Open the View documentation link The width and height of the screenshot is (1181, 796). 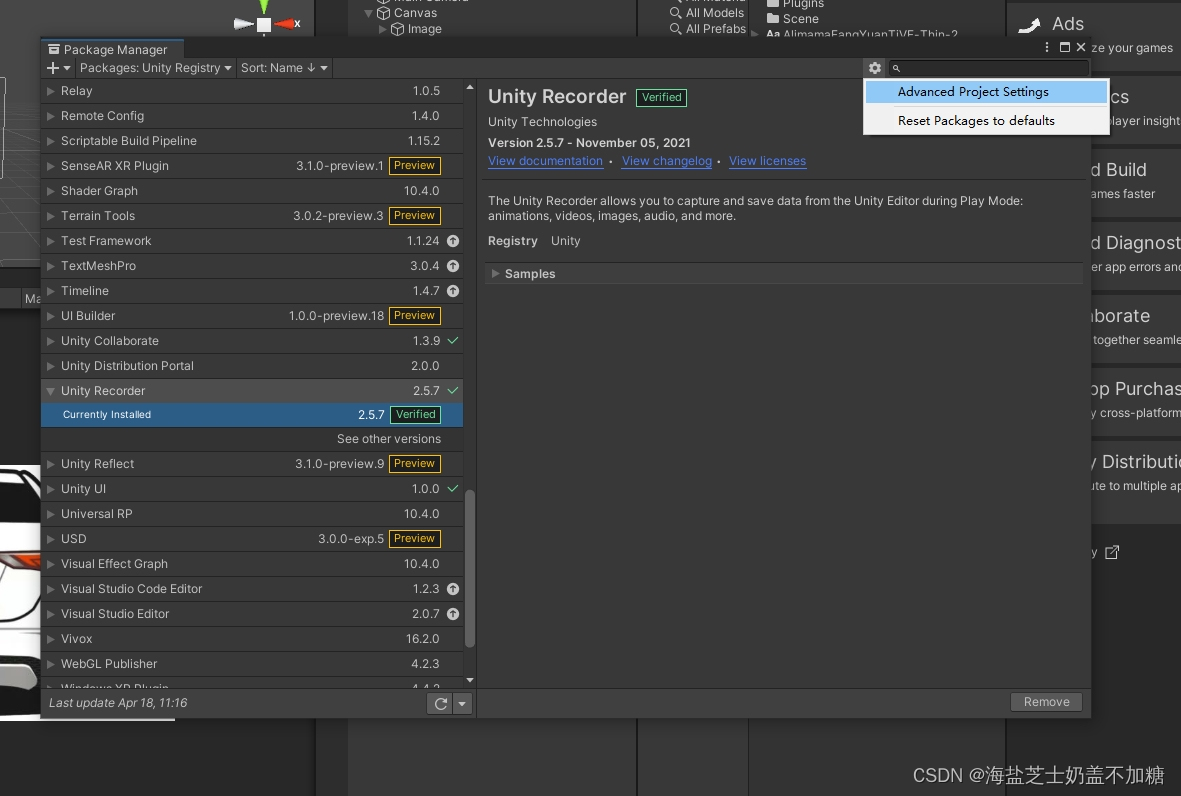pyautogui.click(x=545, y=160)
